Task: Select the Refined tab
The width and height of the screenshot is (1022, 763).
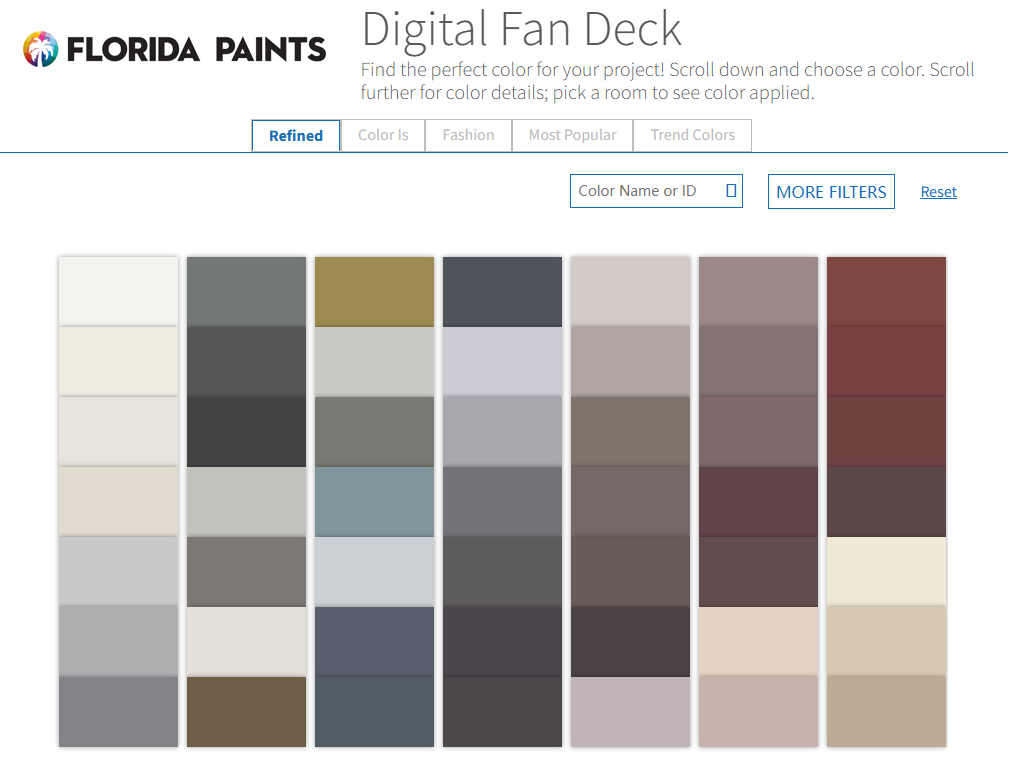Action: pos(296,136)
